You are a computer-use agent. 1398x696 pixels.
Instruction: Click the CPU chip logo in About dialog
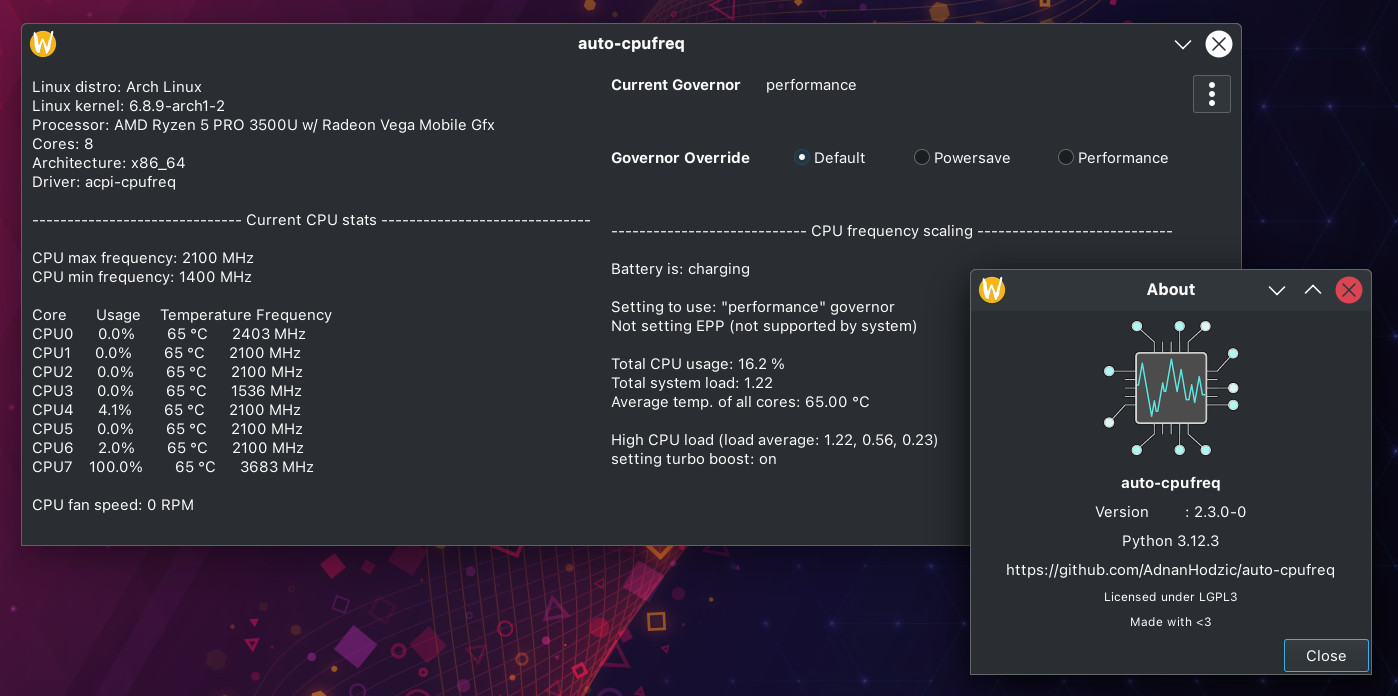(1171, 387)
